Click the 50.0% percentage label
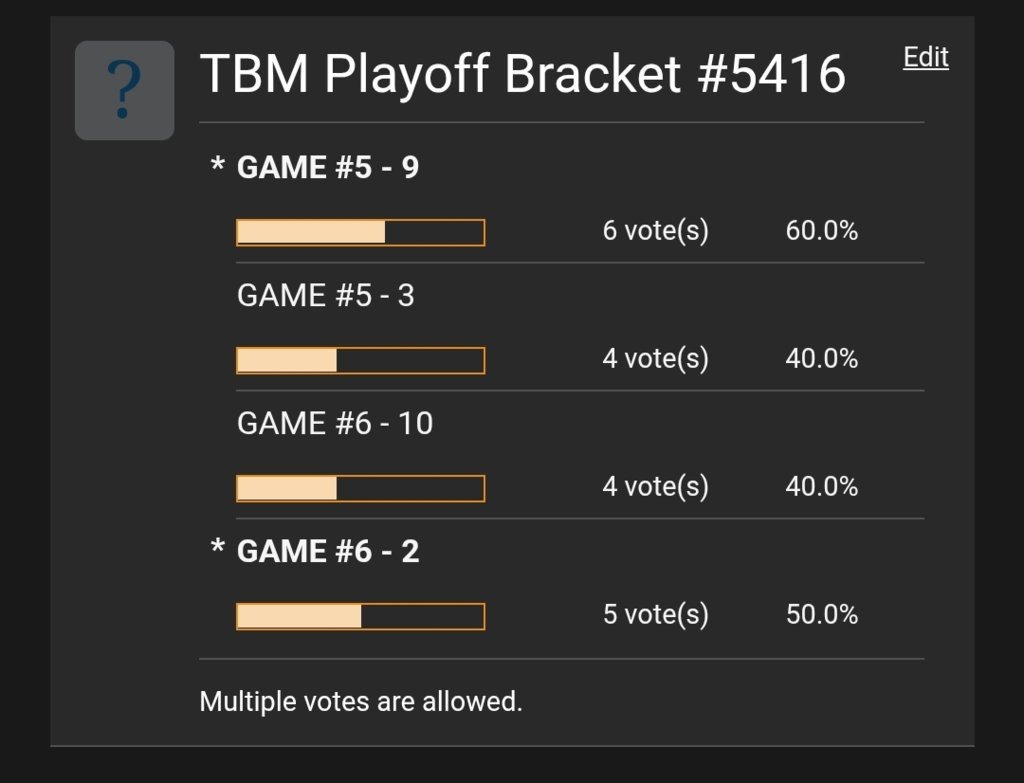 (822, 615)
